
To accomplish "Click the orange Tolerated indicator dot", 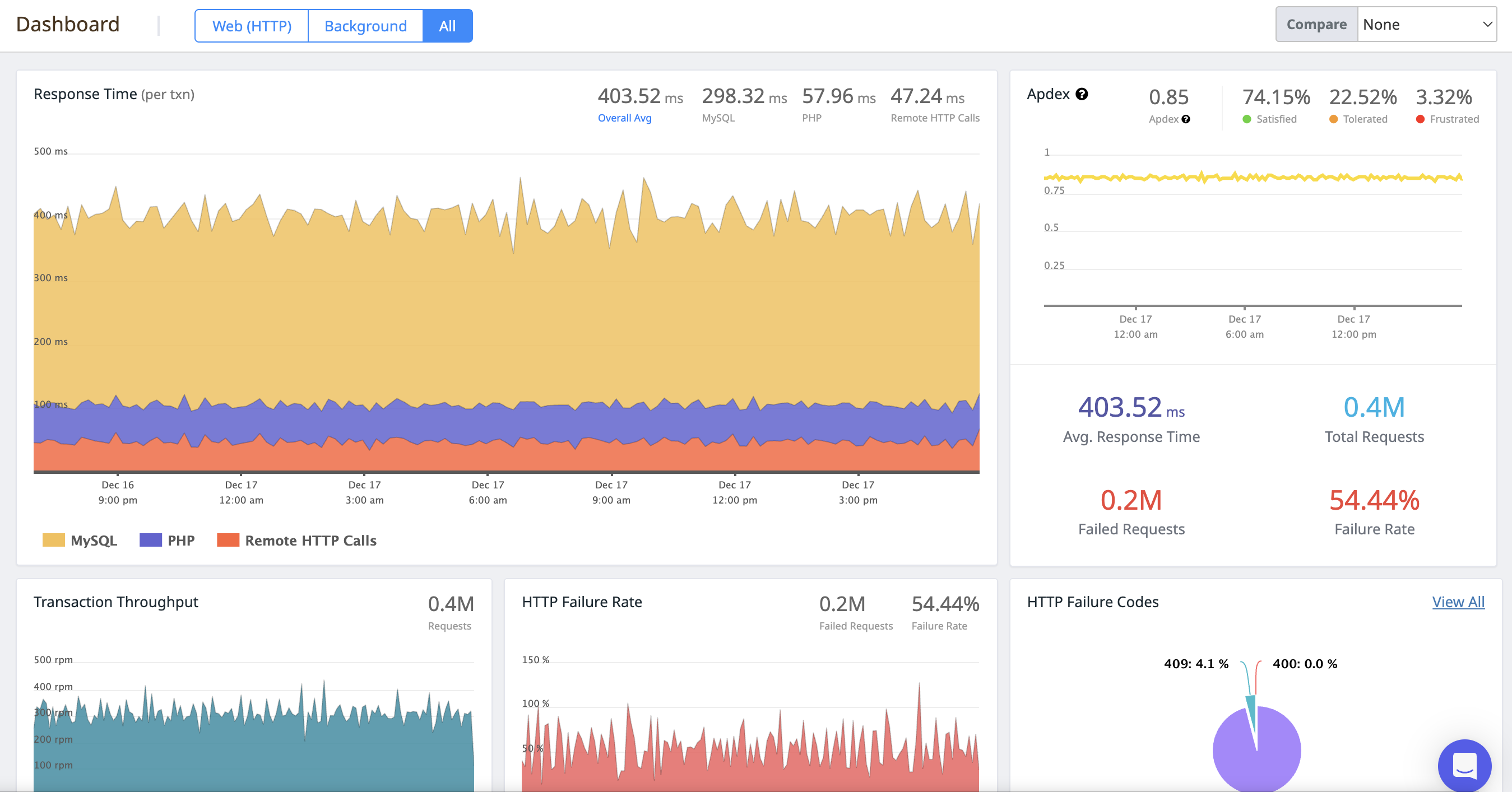I will [1333, 119].
